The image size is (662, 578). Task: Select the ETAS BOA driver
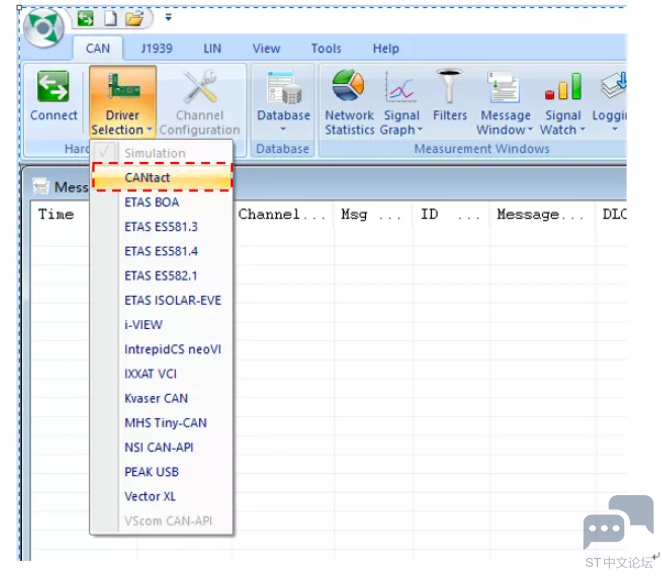(162, 202)
